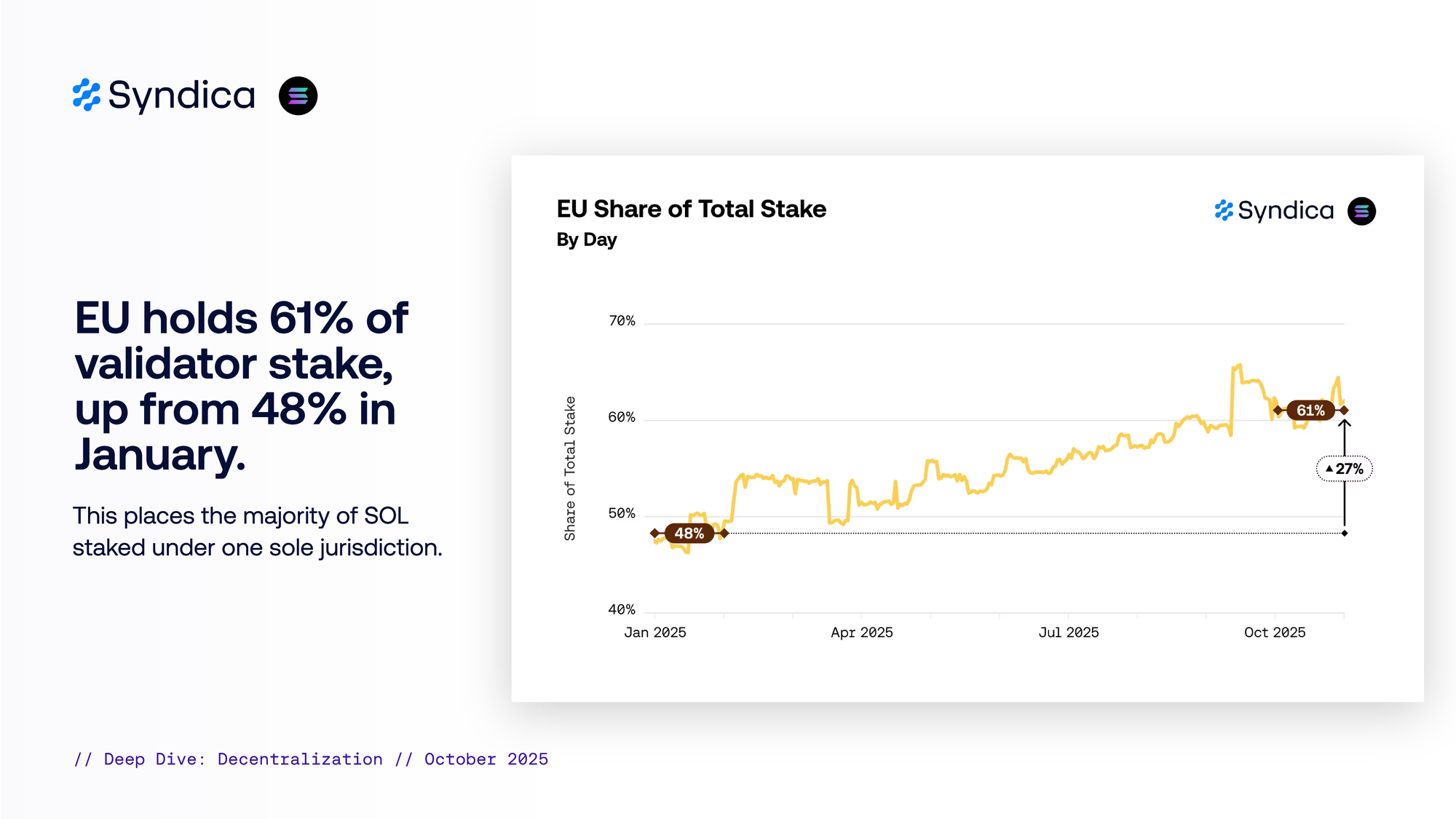This screenshot has width=1456, height=819.
Task: Click the Apr 2025 axis label
Action: (x=861, y=633)
